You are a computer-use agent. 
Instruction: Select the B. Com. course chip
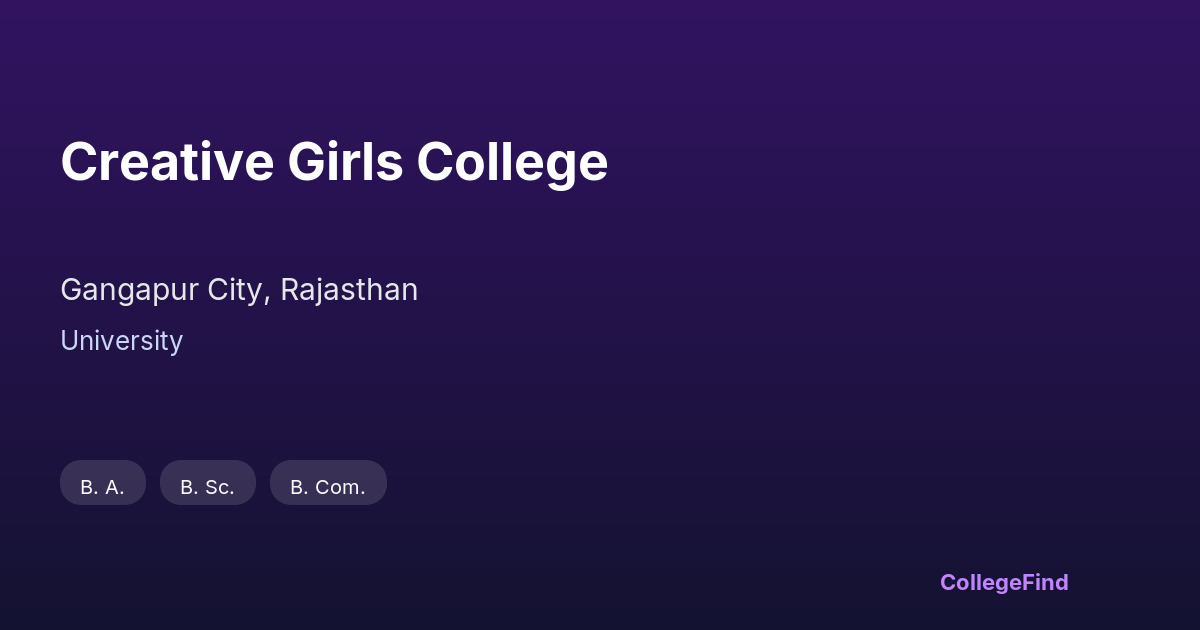coord(328,484)
